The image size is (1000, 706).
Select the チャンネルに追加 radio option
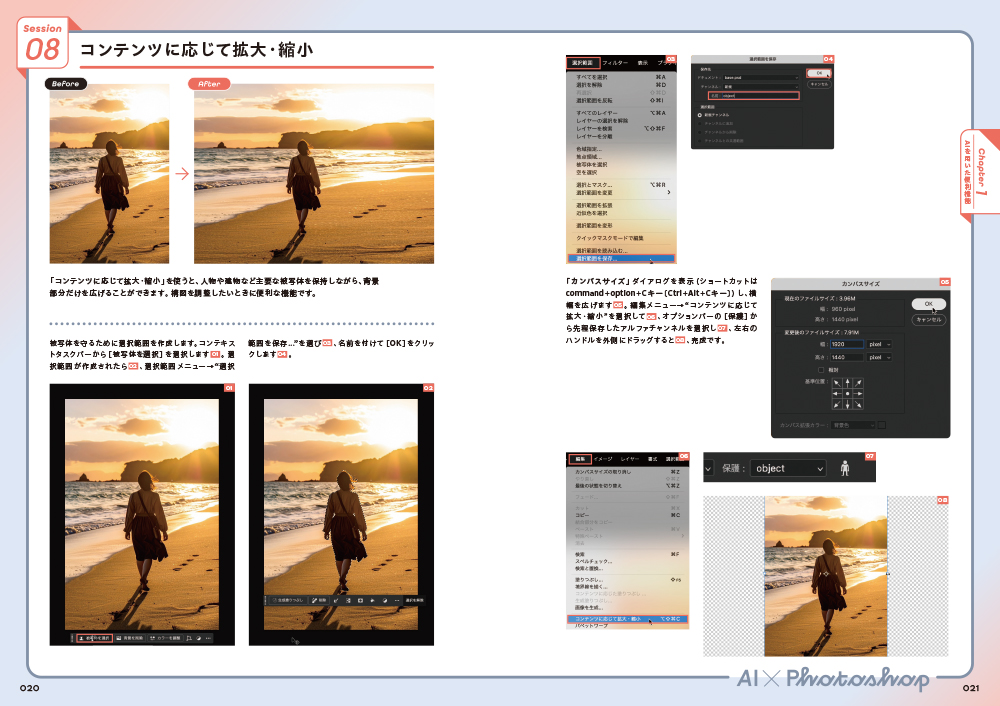pyautogui.click(x=700, y=123)
